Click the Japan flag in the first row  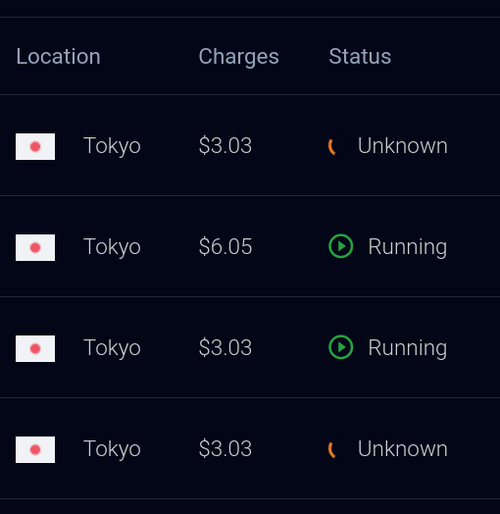(x=35, y=146)
